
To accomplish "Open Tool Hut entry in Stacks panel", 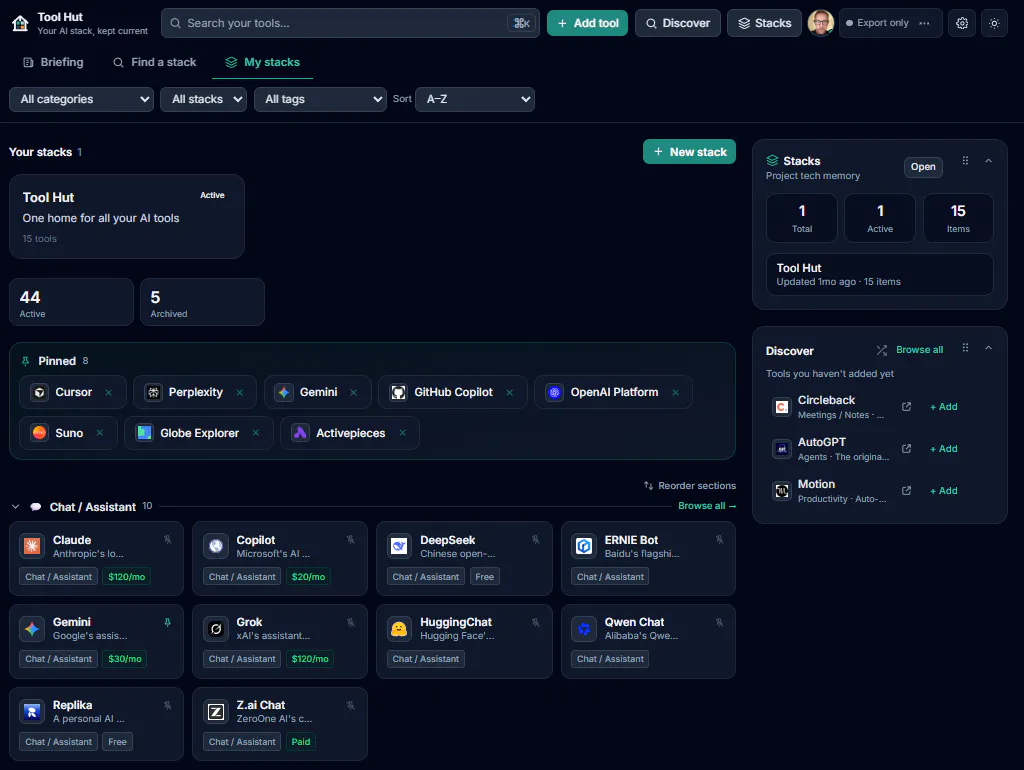I will (x=880, y=274).
